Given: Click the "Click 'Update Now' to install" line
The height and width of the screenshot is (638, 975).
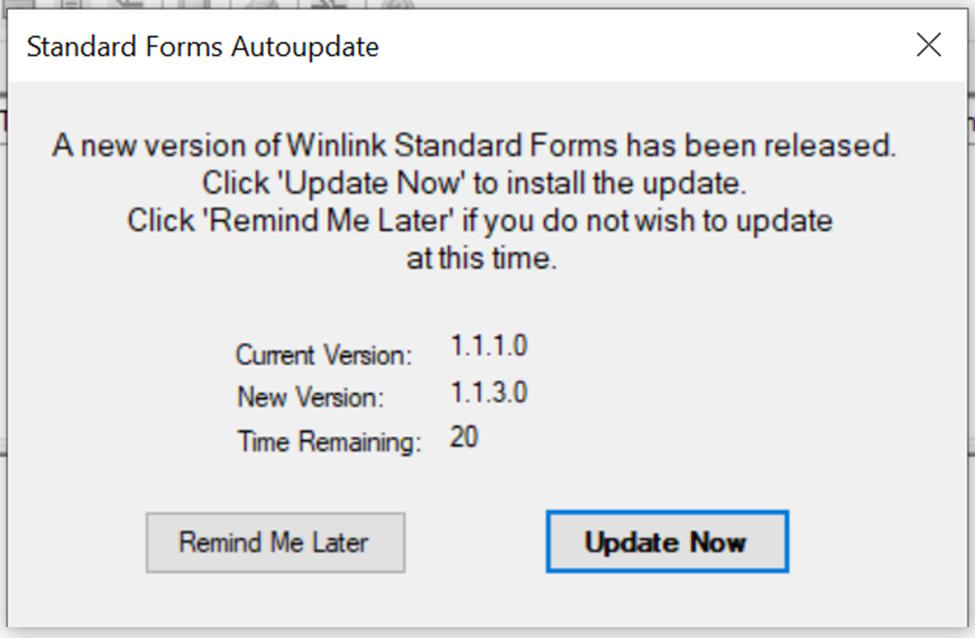Looking at the screenshot, I should click(475, 183).
